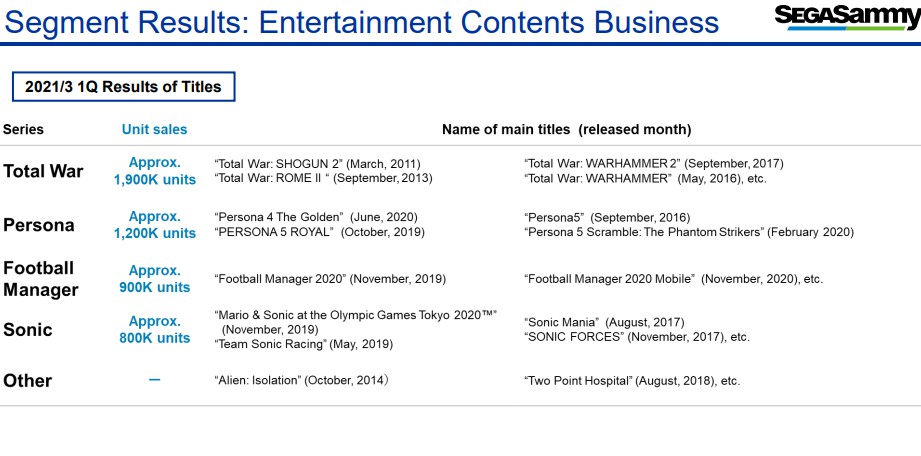Select the 'Other' series label
Screen dimensions: 921x456
[x=28, y=381]
